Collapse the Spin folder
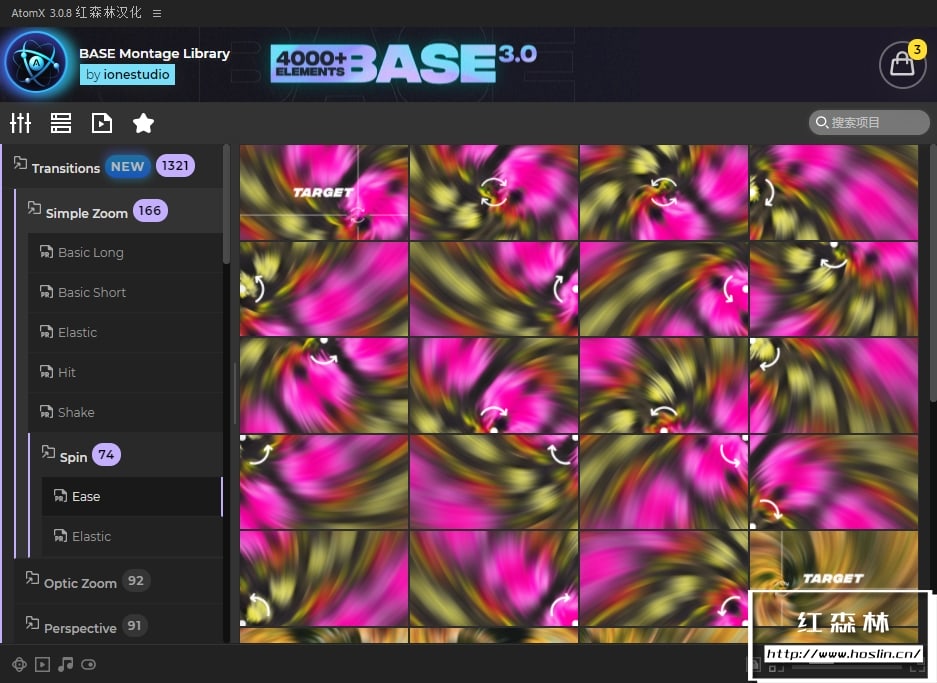The width and height of the screenshot is (937, 683). tap(48, 452)
